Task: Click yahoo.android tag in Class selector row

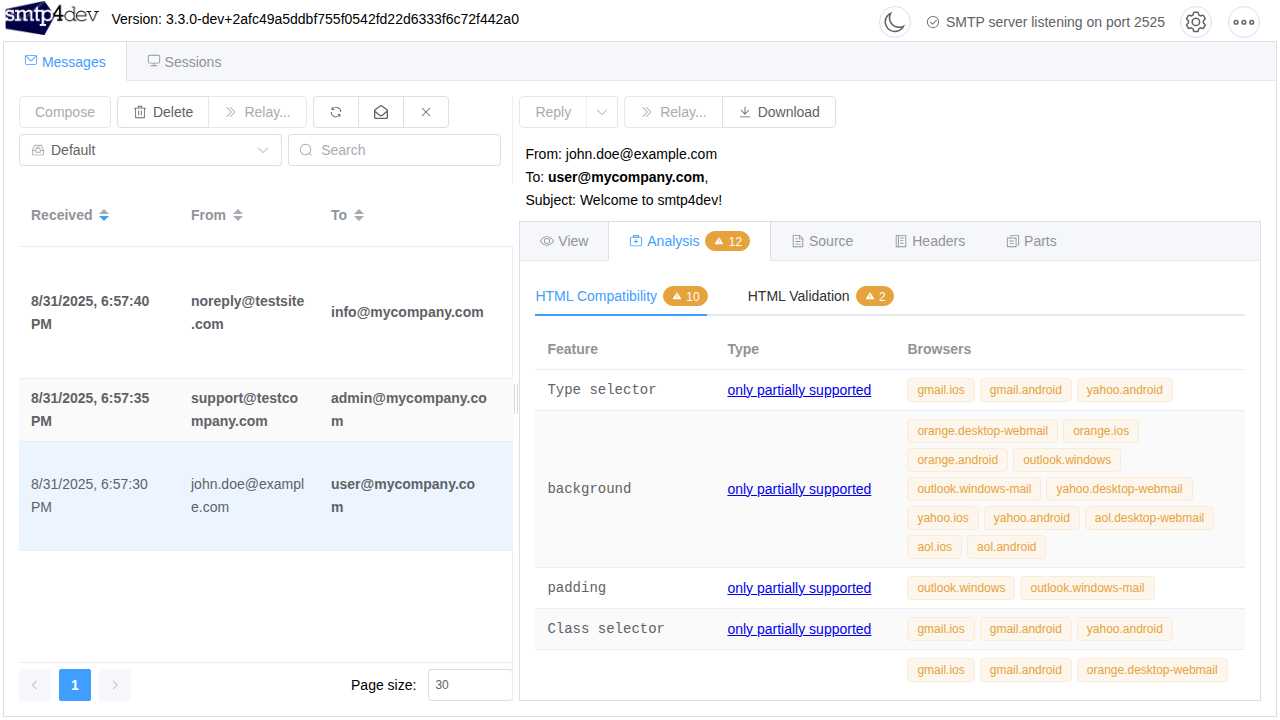Action: [x=1124, y=629]
